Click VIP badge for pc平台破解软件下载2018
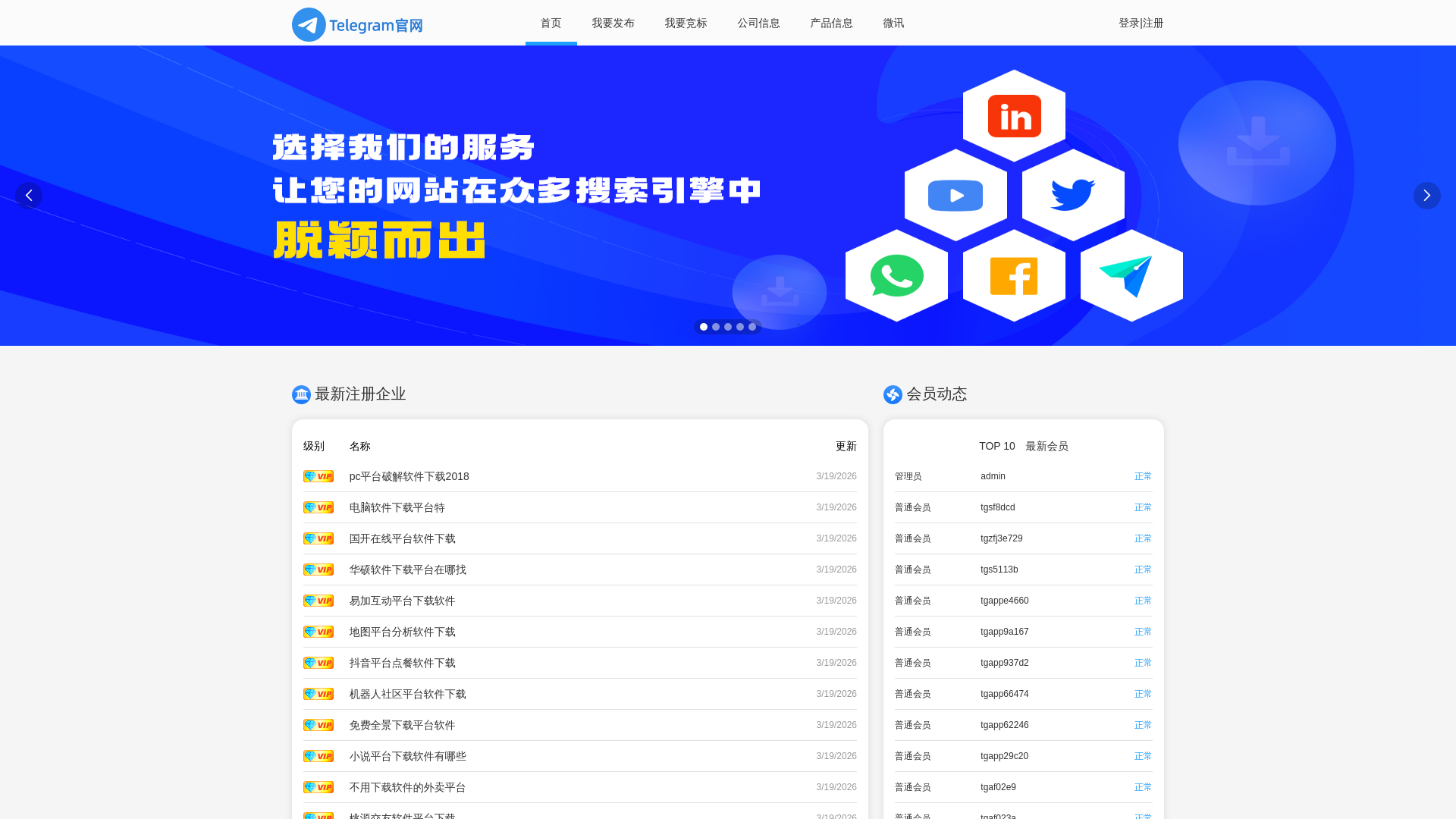 [x=318, y=476]
